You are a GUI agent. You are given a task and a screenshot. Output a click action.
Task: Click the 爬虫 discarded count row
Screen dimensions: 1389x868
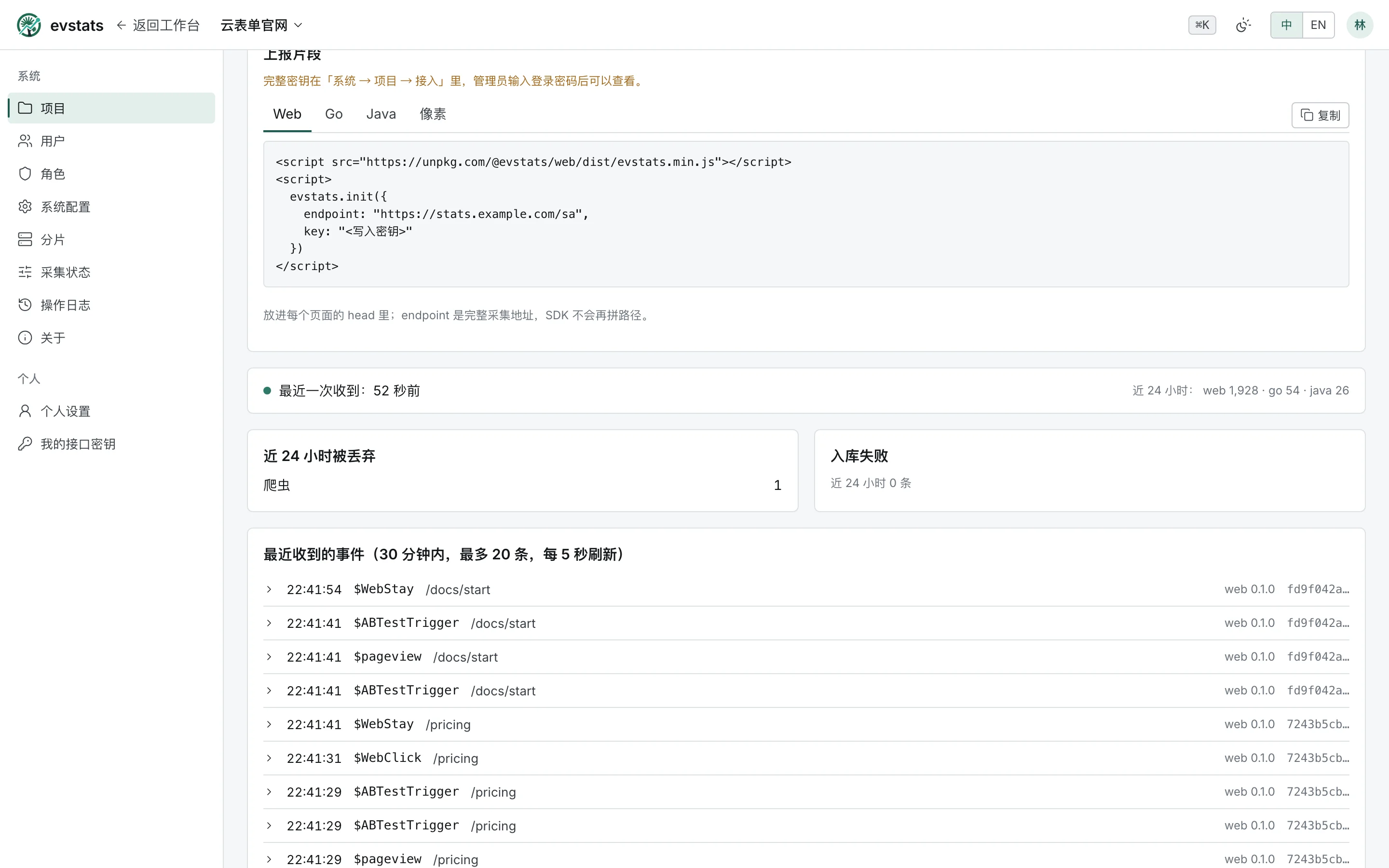522,485
